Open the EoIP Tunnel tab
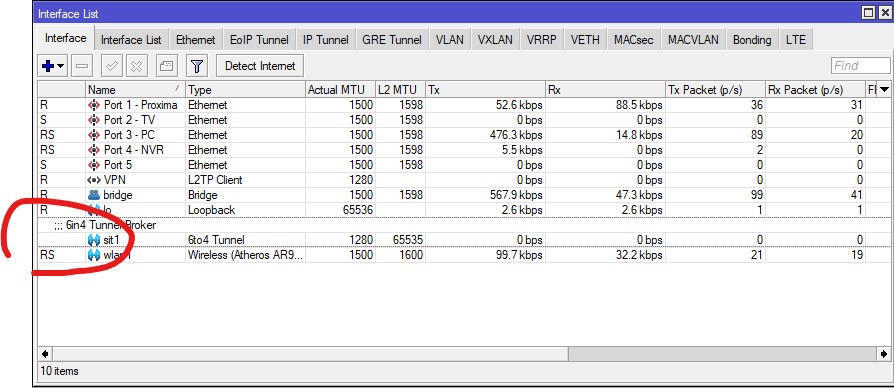This screenshot has height=388, width=894. (259, 40)
